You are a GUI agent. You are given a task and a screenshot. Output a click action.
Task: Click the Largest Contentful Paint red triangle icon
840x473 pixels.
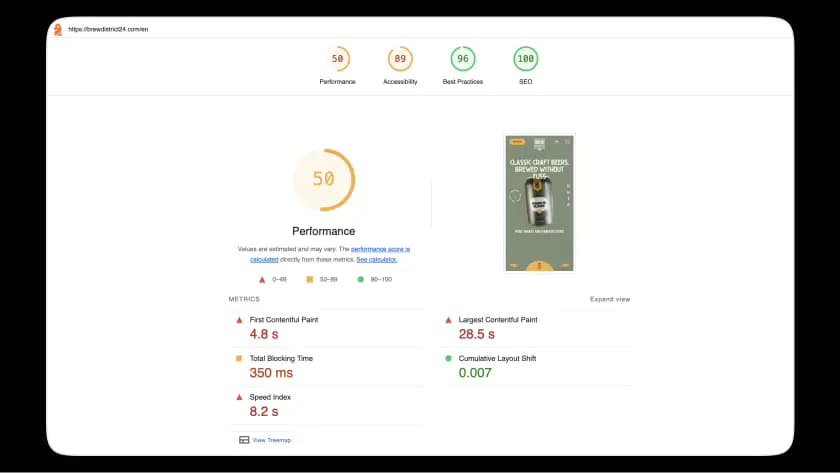(448, 320)
